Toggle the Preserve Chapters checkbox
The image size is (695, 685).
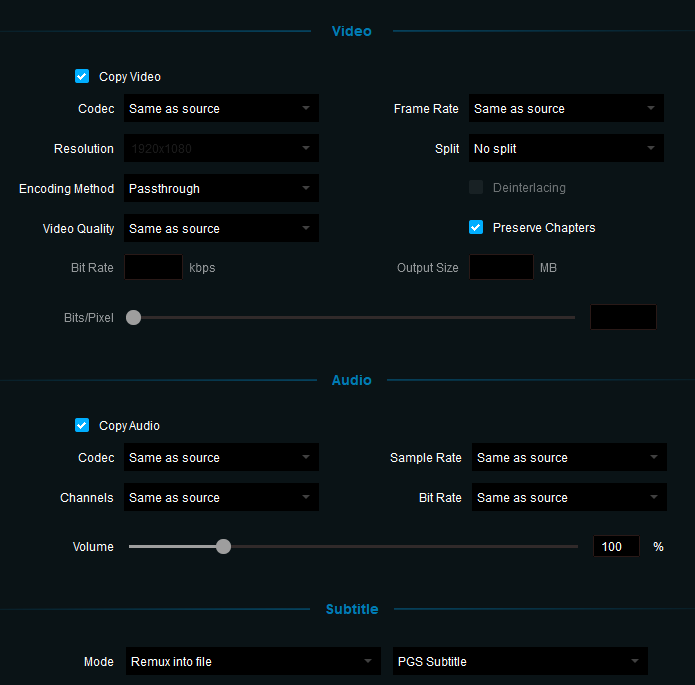pyautogui.click(x=476, y=227)
